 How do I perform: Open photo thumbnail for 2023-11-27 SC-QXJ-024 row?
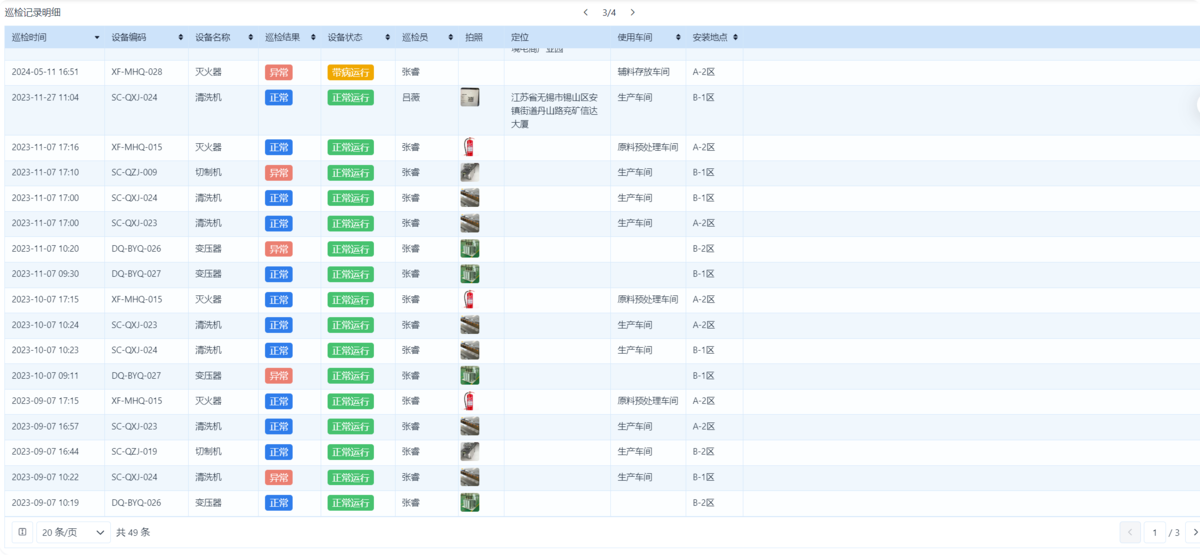point(469,97)
